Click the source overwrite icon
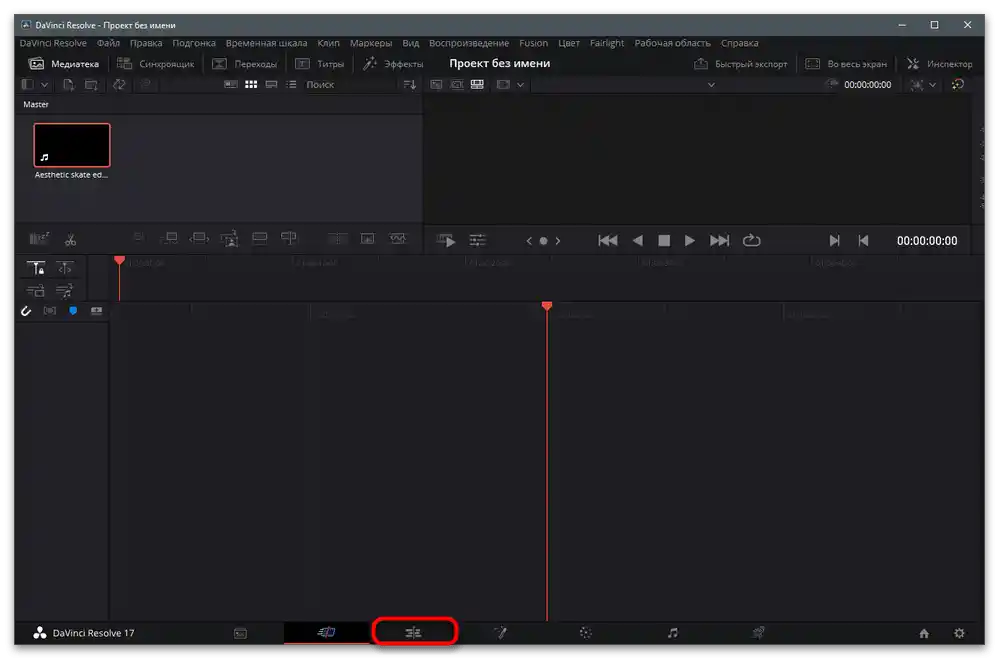Image resolution: width=999 pixels, height=659 pixels. [289, 238]
